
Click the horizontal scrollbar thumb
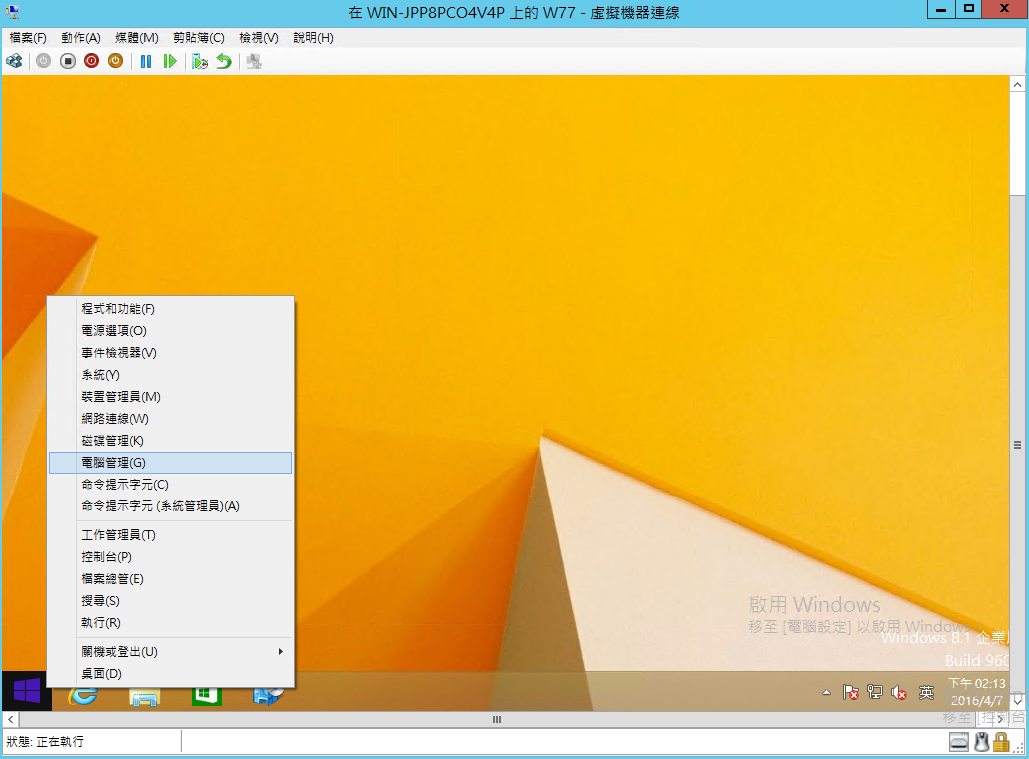(497, 720)
